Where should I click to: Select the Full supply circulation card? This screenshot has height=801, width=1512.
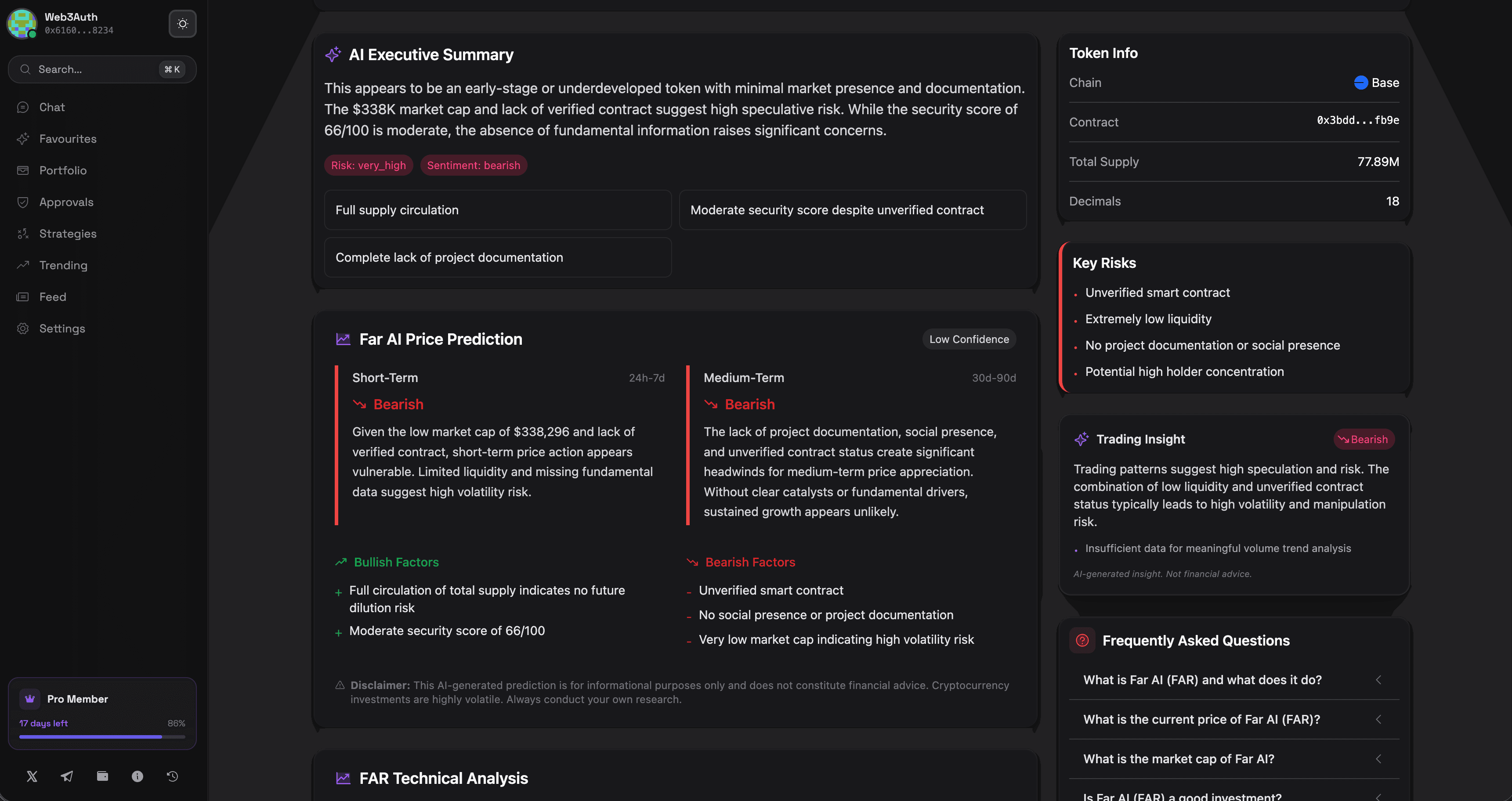point(498,210)
